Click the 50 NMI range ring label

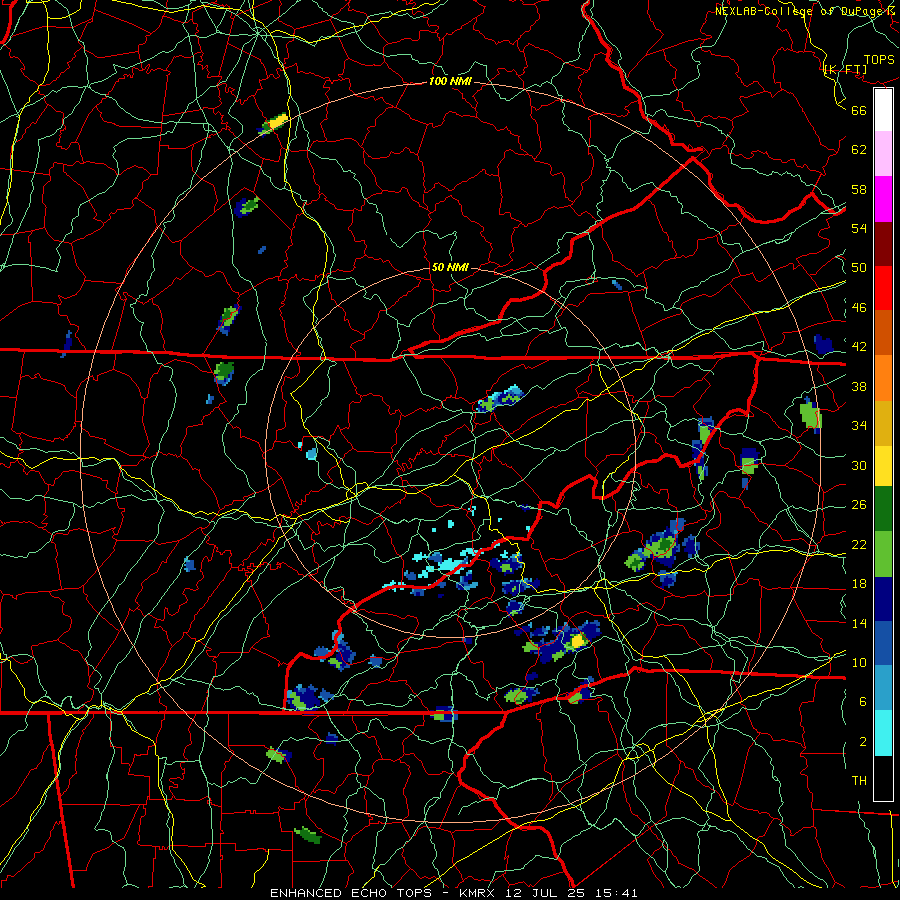tap(449, 267)
